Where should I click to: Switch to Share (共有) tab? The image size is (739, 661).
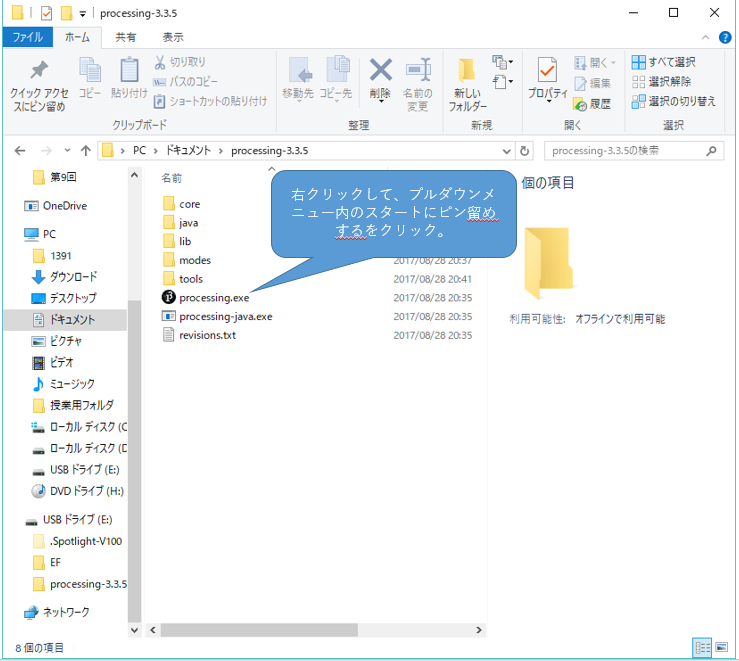point(126,37)
